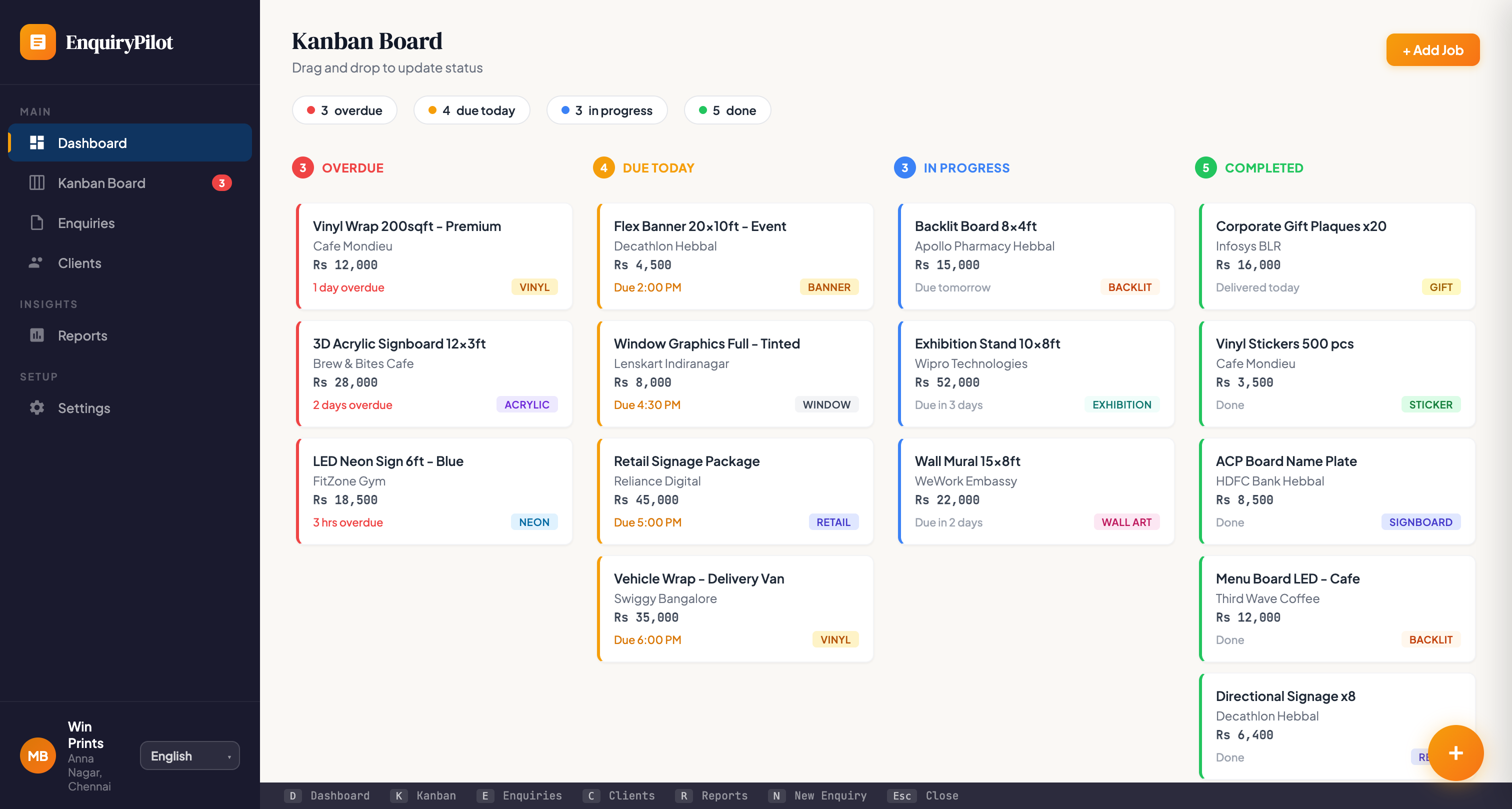
Task: Open the Kanban Board via its columns icon
Action: tap(36, 182)
